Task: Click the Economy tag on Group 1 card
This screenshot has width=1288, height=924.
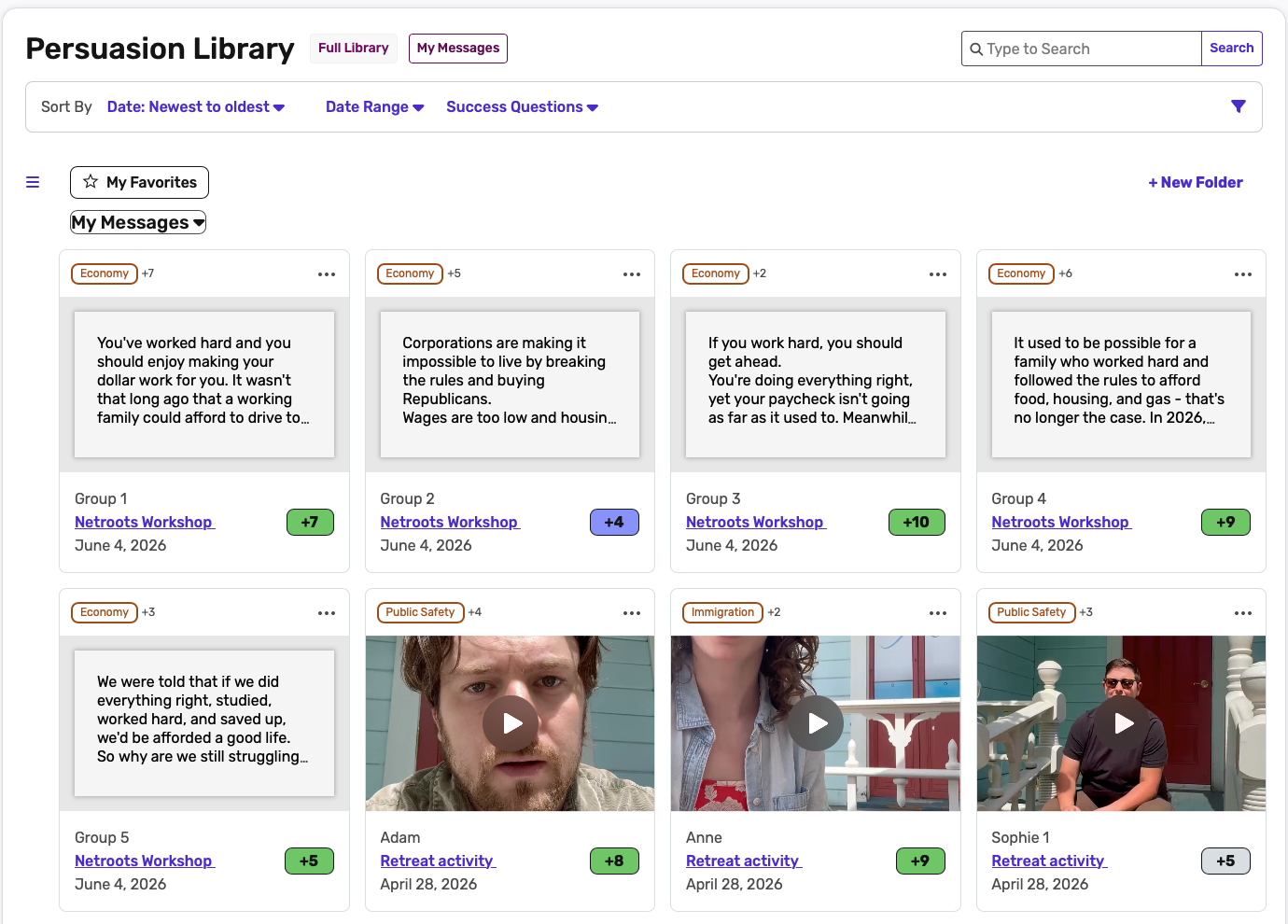Action: tap(105, 273)
